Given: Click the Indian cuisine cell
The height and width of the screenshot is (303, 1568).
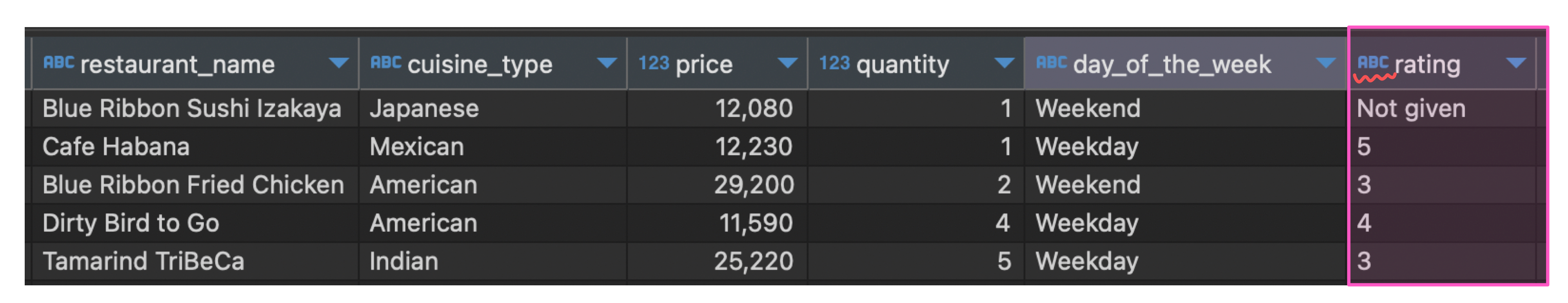Looking at the screenshot, I should (493, 261).
